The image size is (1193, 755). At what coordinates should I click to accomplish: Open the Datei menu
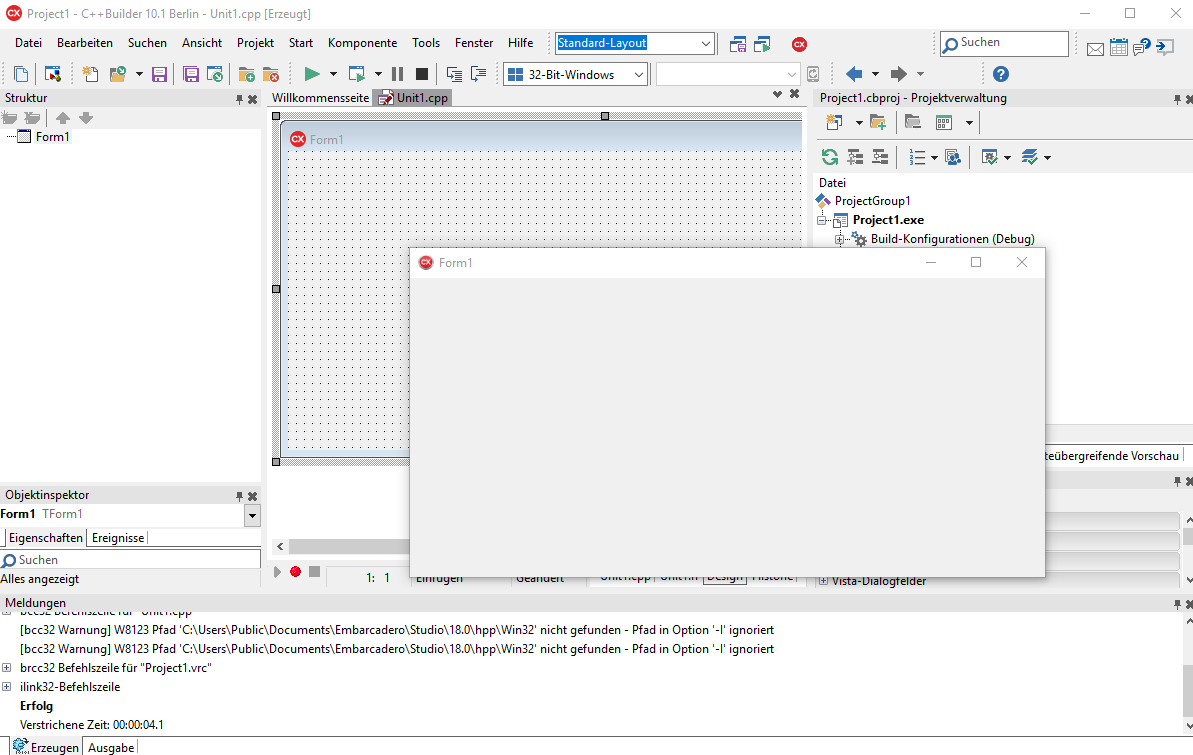(28, 43)
